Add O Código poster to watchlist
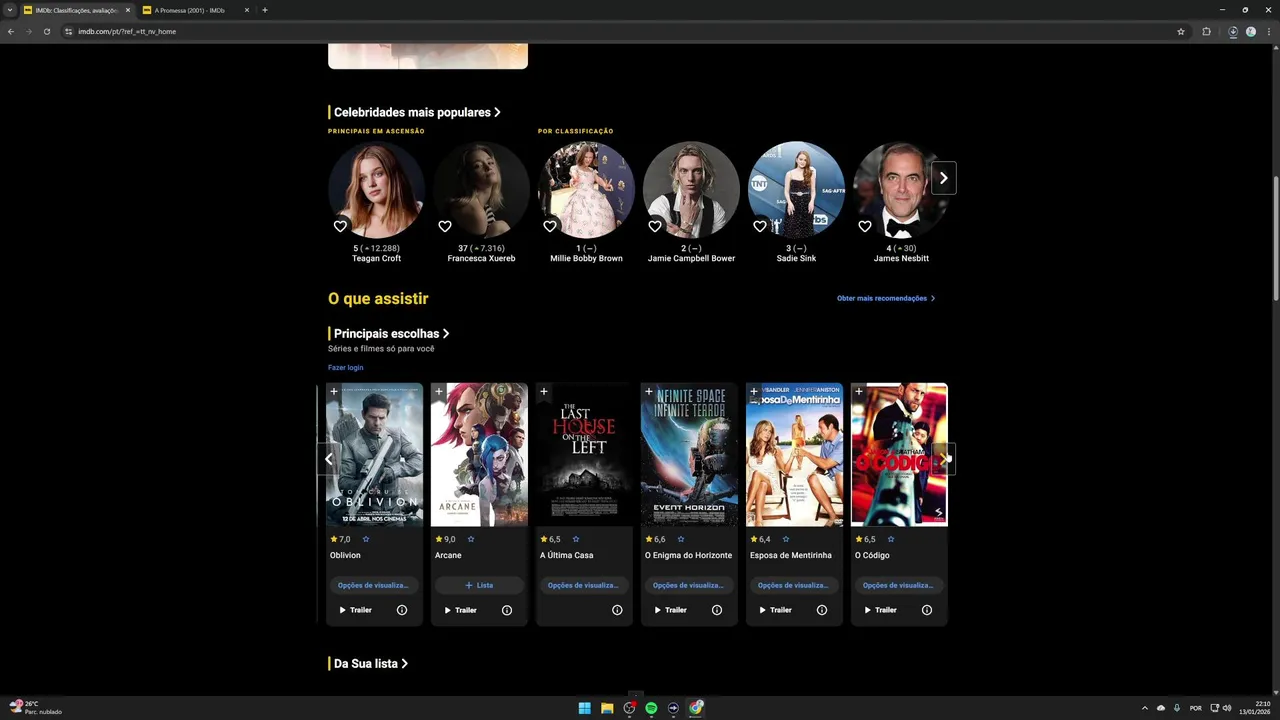The width and height of the screenshot is (1280, 720). (x=859, y=392)
